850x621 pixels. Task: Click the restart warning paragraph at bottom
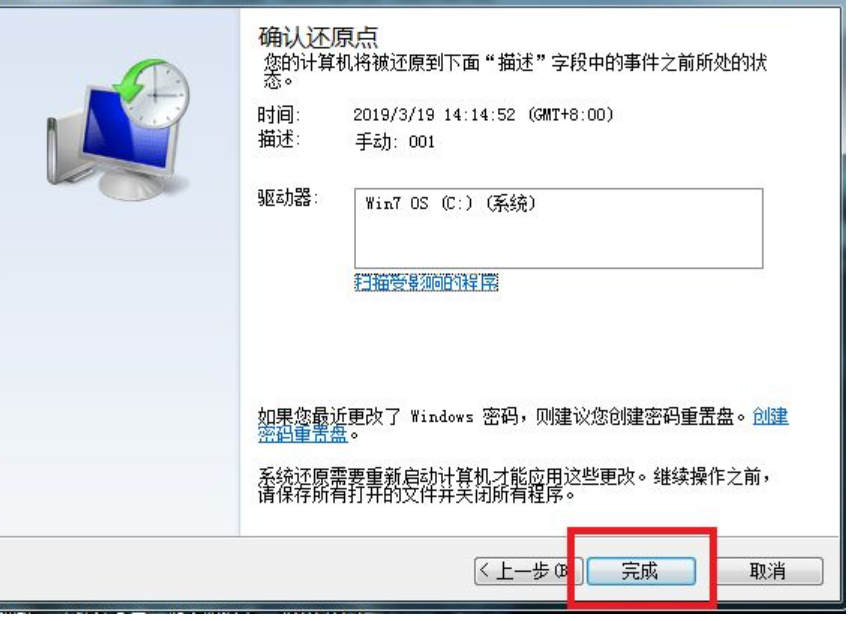point(515,487)
